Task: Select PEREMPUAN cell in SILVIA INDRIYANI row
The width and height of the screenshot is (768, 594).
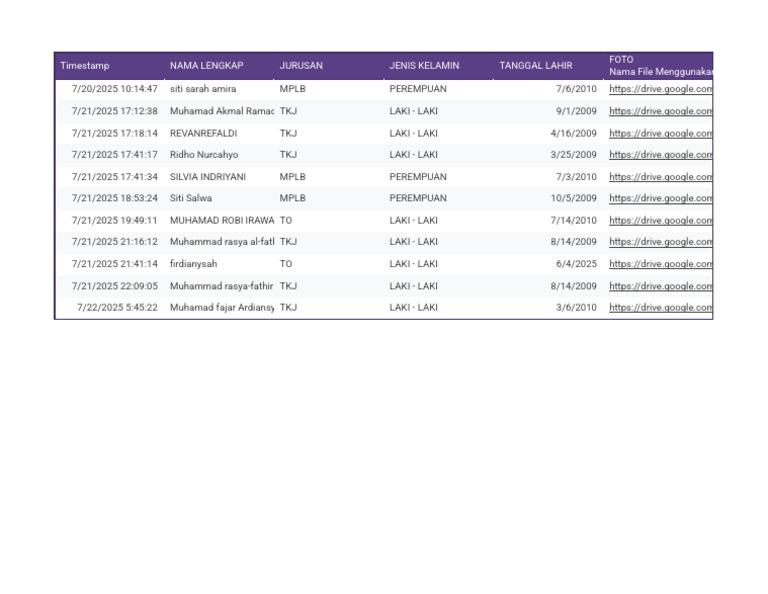Action: (418, 177)
